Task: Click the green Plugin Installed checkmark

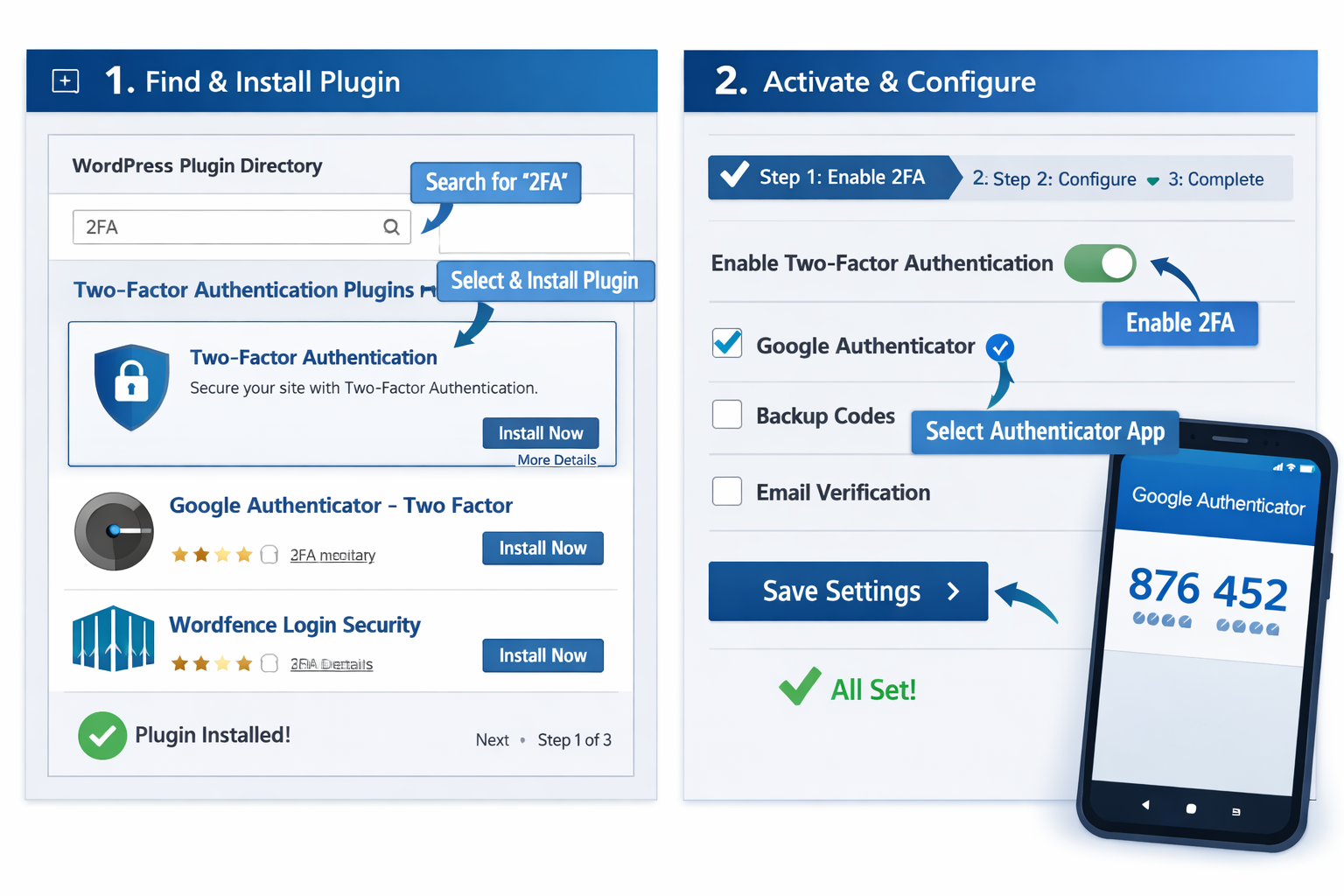Action: (x=102, y=735)
